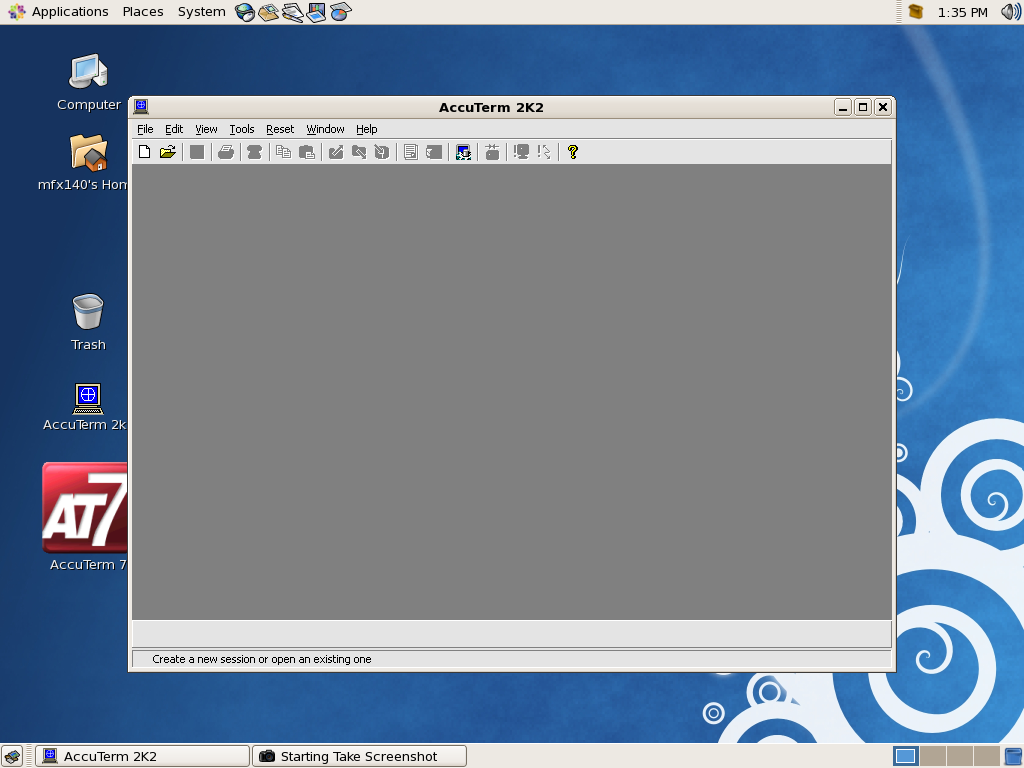Image resolution: width=1024 pixels, height=768 pixels.
Task: Click the 1:35 PM clock
Action: [x=963, y=12]
